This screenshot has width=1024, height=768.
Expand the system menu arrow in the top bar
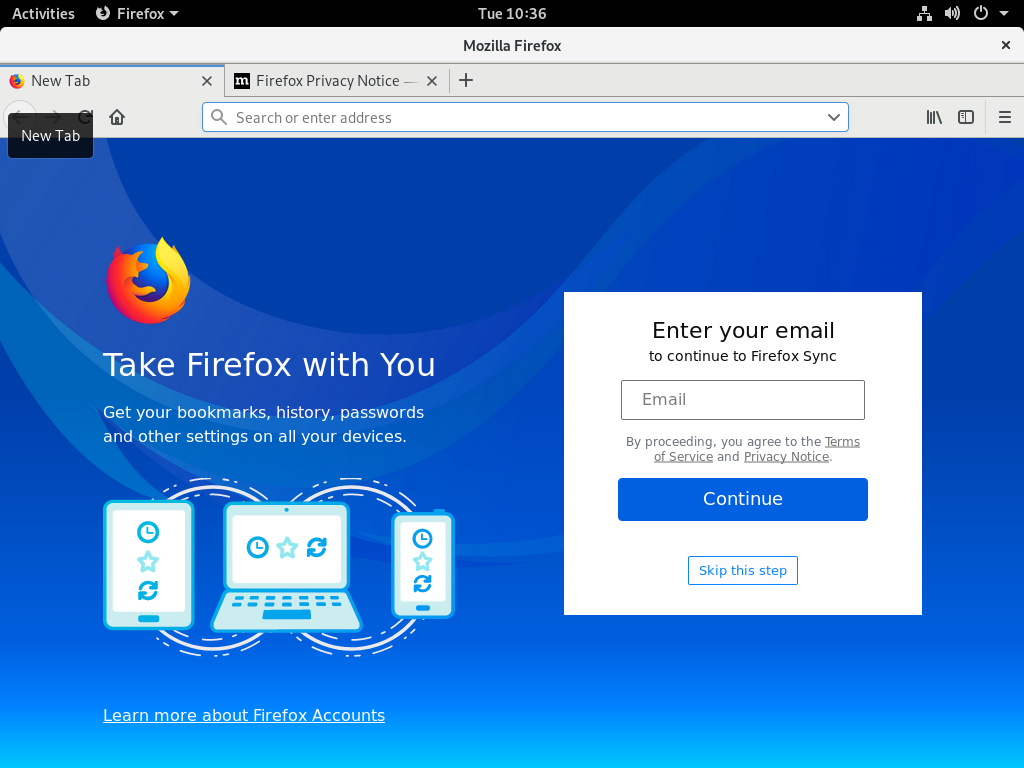(1004, 13)
